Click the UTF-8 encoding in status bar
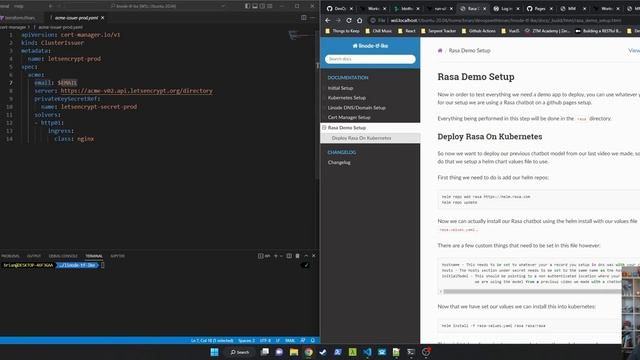 [265, 340]
